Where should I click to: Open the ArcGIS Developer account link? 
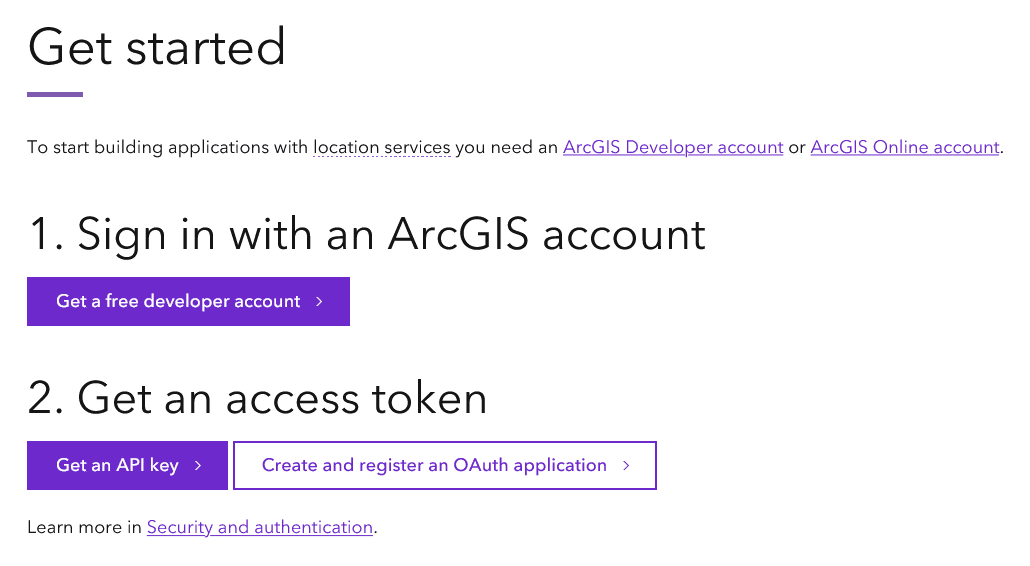click(673, 148)
